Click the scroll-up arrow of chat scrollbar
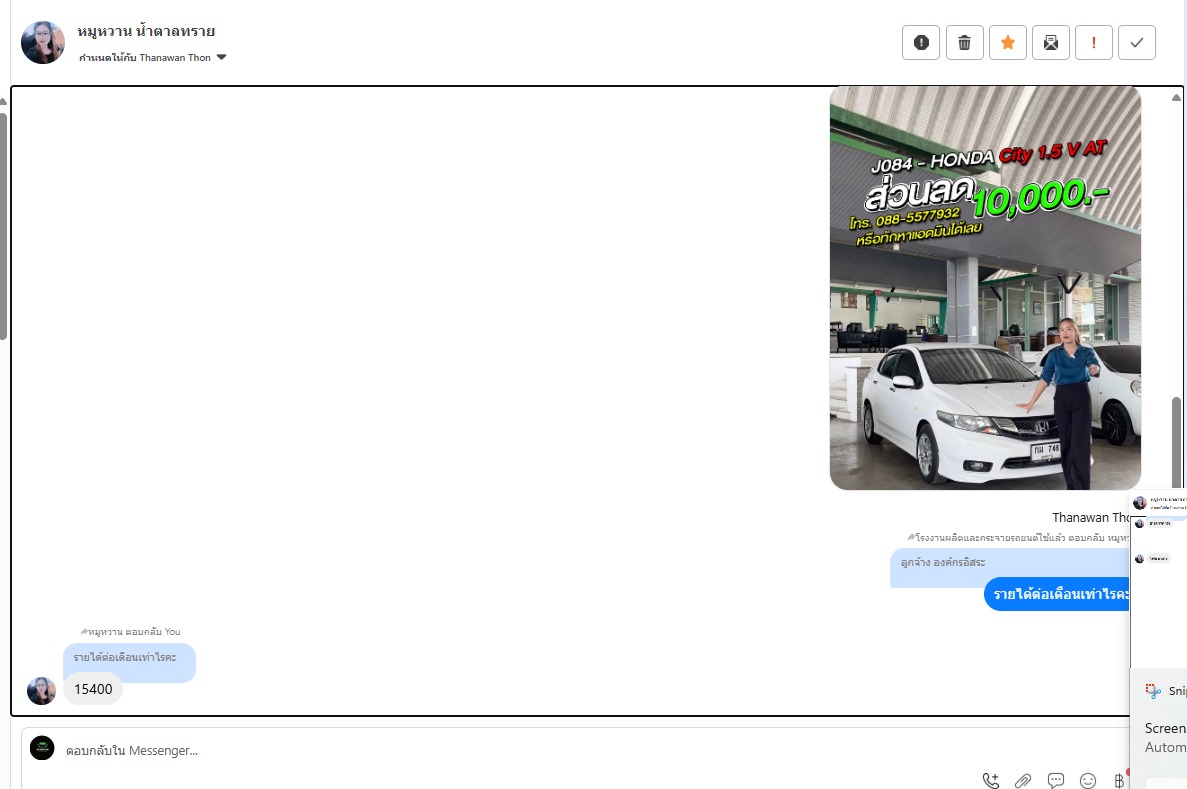Screen dimensions: 1187x789 (1176, 98)
